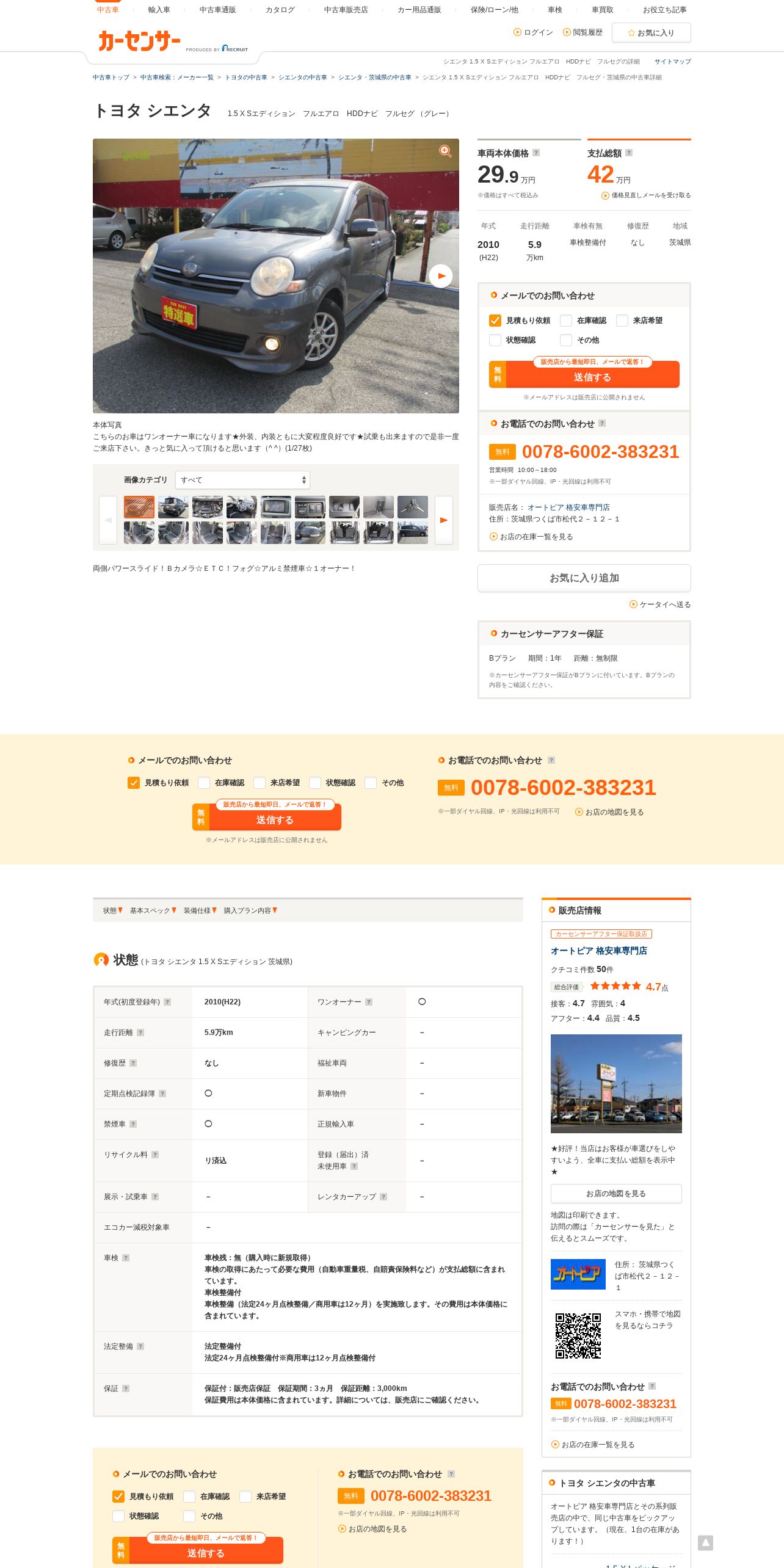Jump to the 購入プラン内容 section anchor
784x1568 pixels.
pyautogui.click(x=250, y=910)
